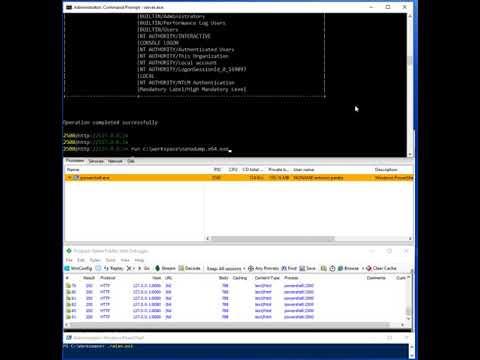
Task: Select the Processes tab in Process Hacker
Action: point(75,161)
